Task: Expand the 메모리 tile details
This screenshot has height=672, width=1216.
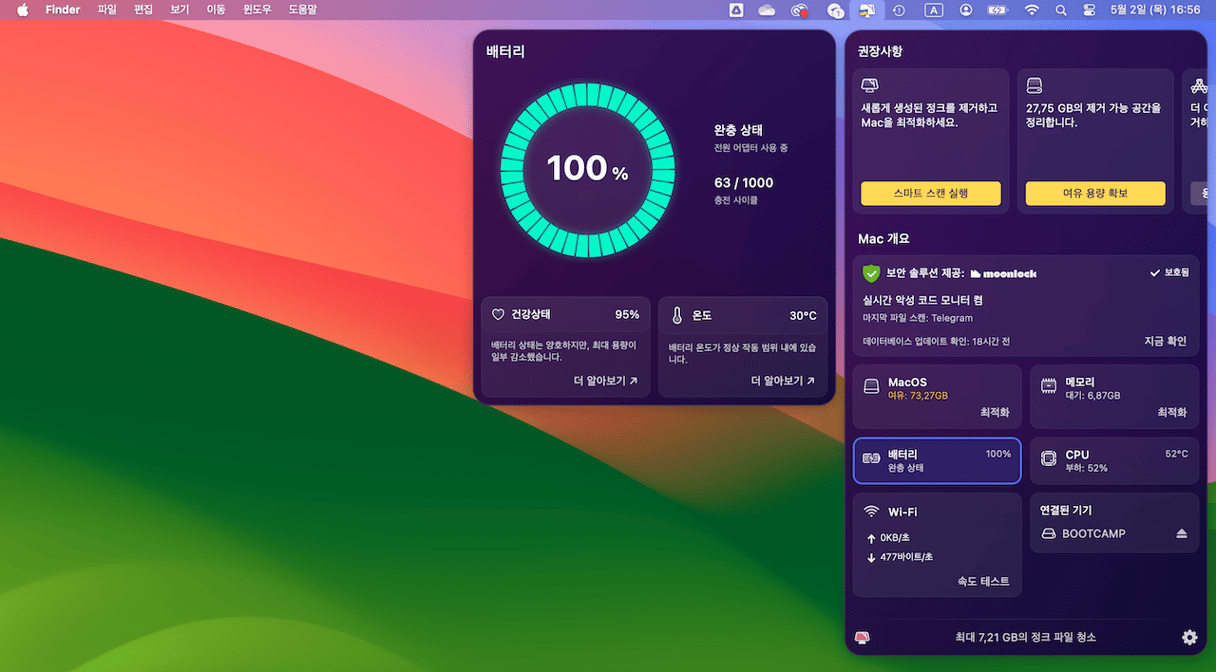Action: click(1114, 397)
